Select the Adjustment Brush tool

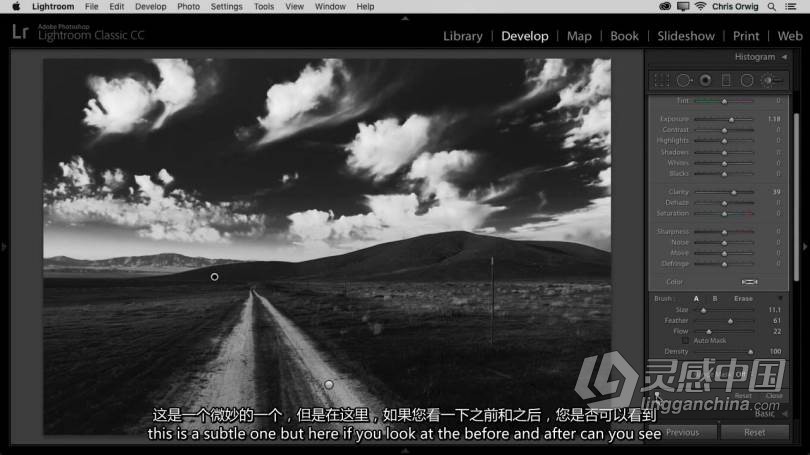772,80
